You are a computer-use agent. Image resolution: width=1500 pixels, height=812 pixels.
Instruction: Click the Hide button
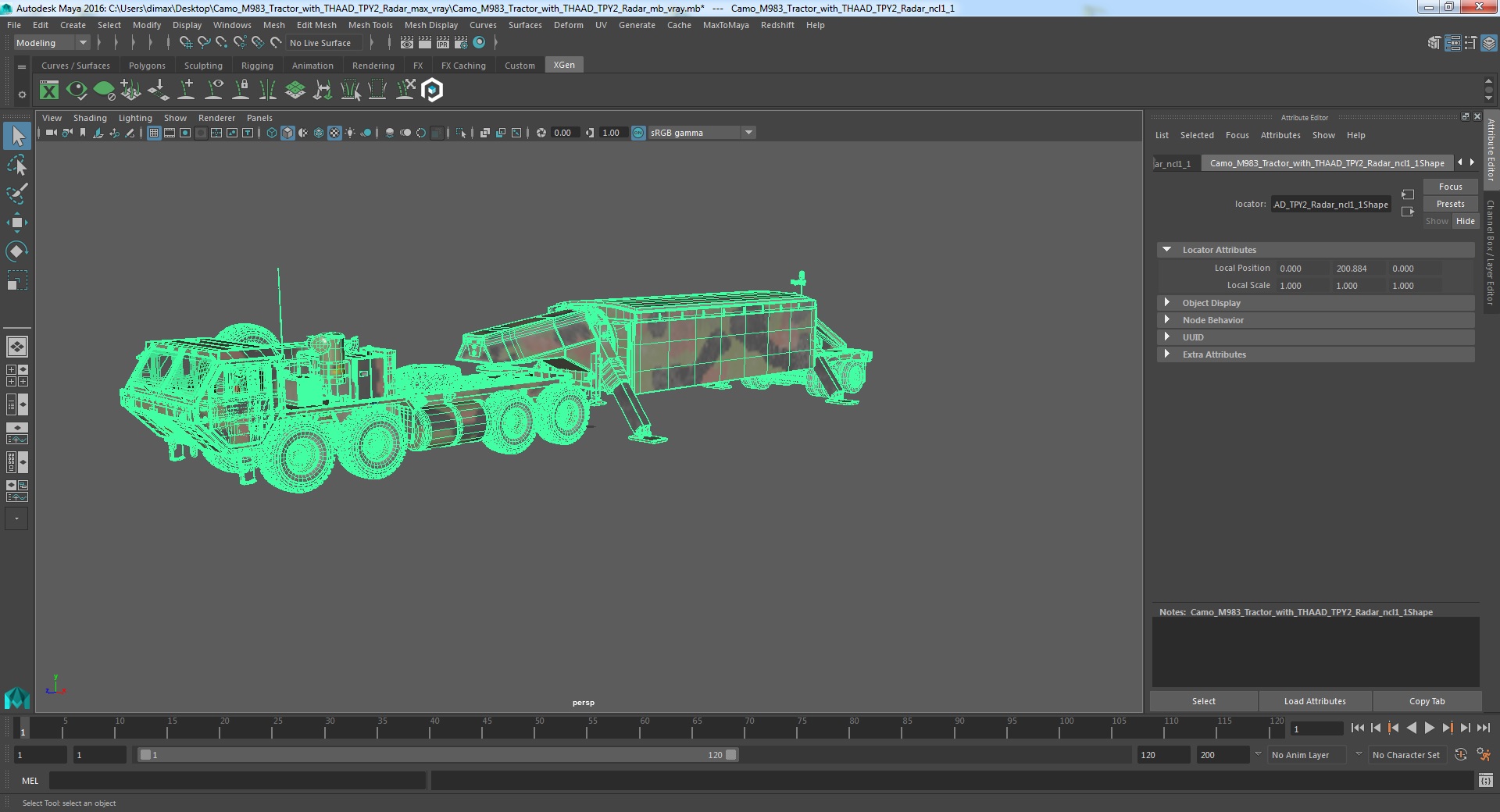coord(1466,221)
